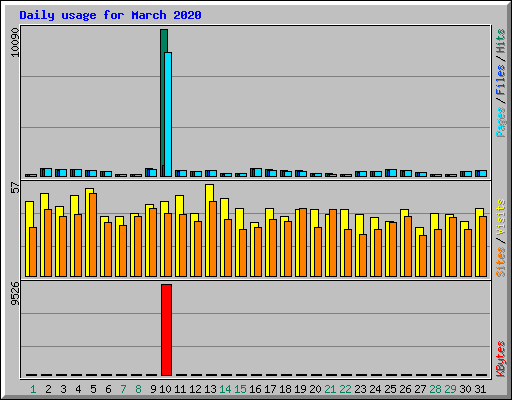Click the orange Sites bar for day 23
The height and width of the screenshot is (400, 512).
coord(363,255)
